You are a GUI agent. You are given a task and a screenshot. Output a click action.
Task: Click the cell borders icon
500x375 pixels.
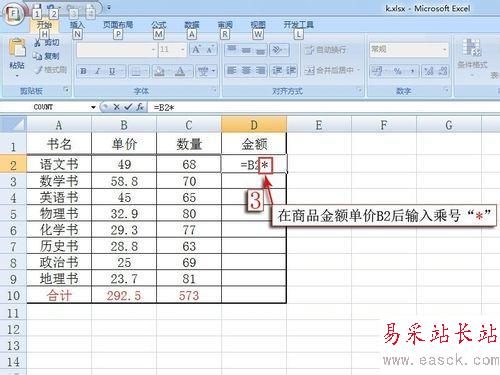pyautogui.click(x=136, y=71)
